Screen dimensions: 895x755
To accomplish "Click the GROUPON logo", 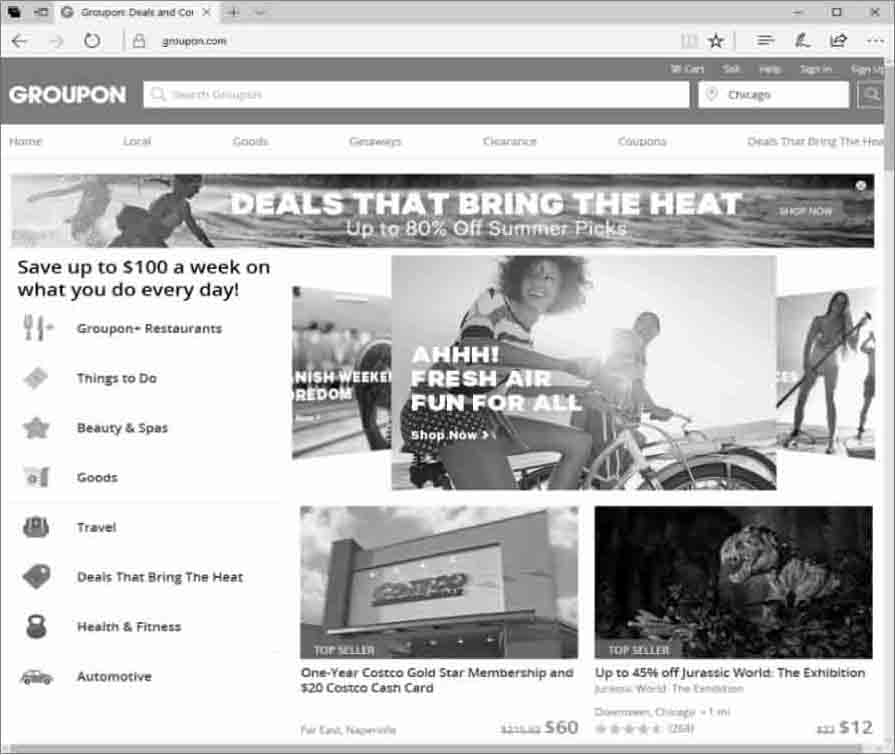I will pyautogui.click(x=67, y=95).
